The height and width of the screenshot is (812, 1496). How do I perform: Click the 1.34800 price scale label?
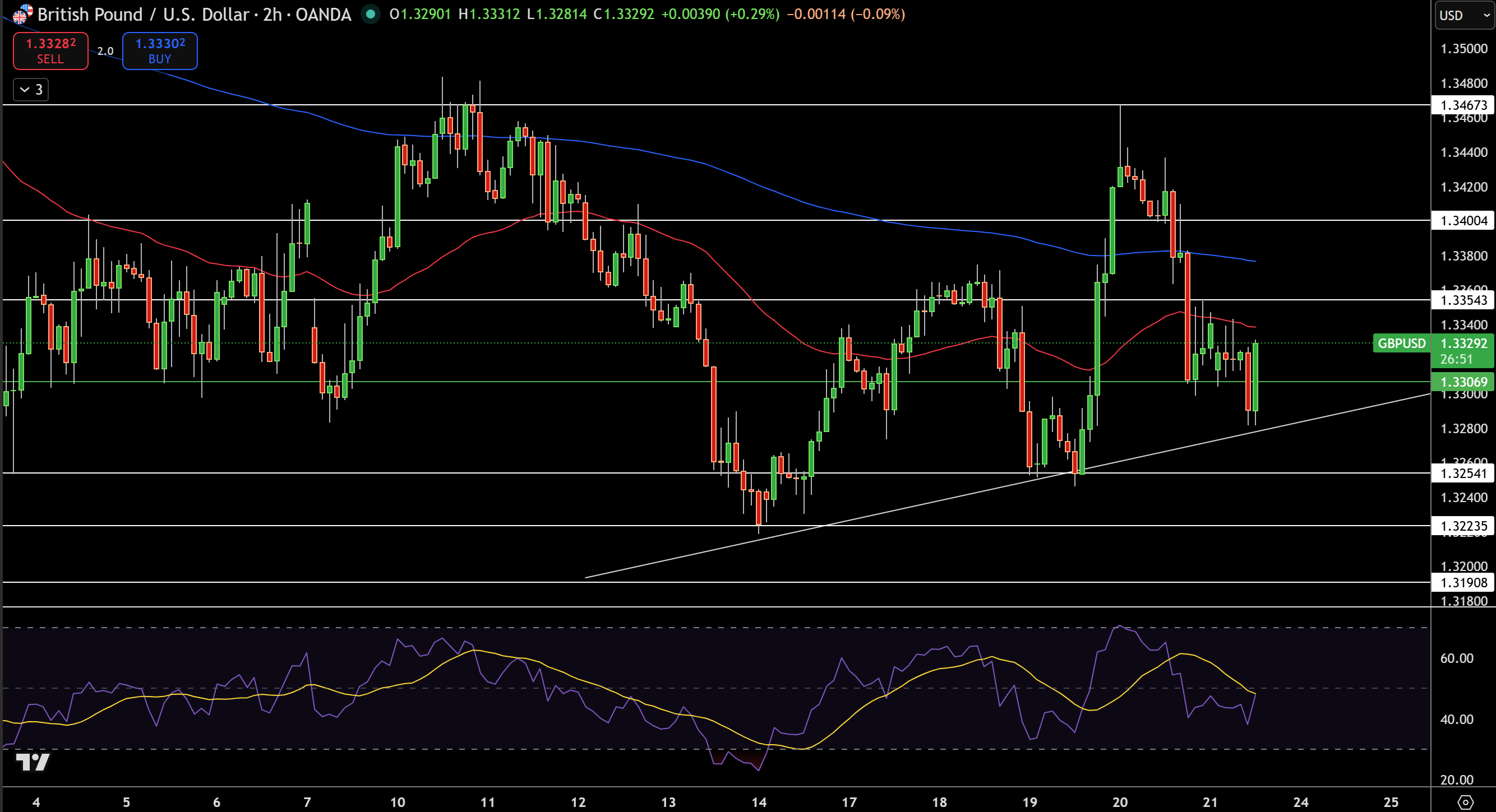coord(1463,83)
